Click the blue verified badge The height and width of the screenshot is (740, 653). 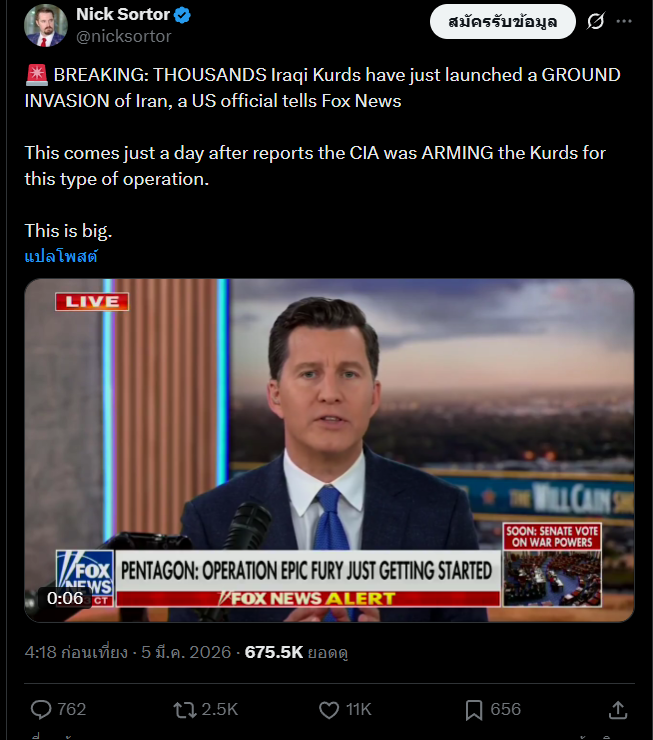182,15
